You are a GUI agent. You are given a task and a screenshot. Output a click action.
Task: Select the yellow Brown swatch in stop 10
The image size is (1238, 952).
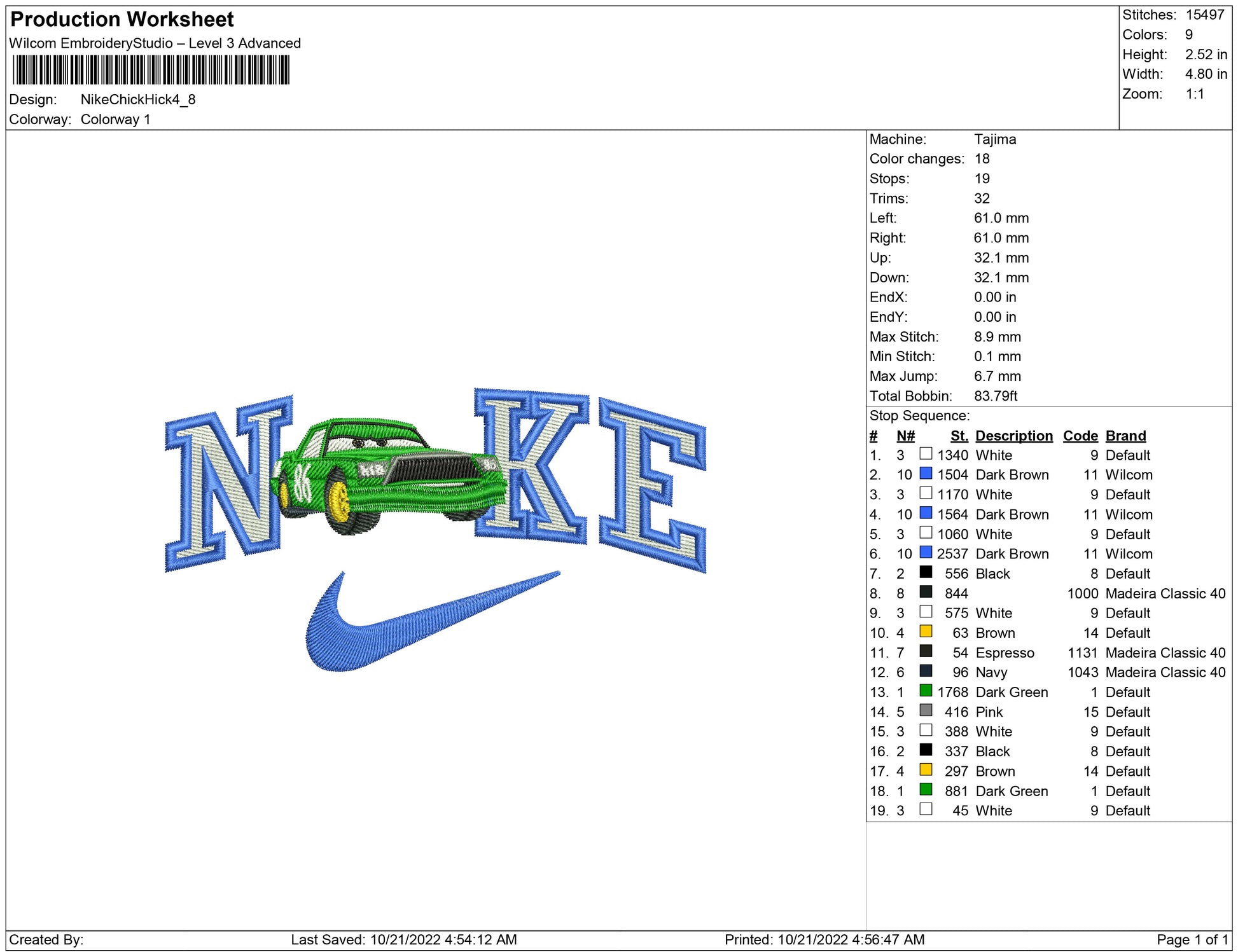[x=926, y=631]
